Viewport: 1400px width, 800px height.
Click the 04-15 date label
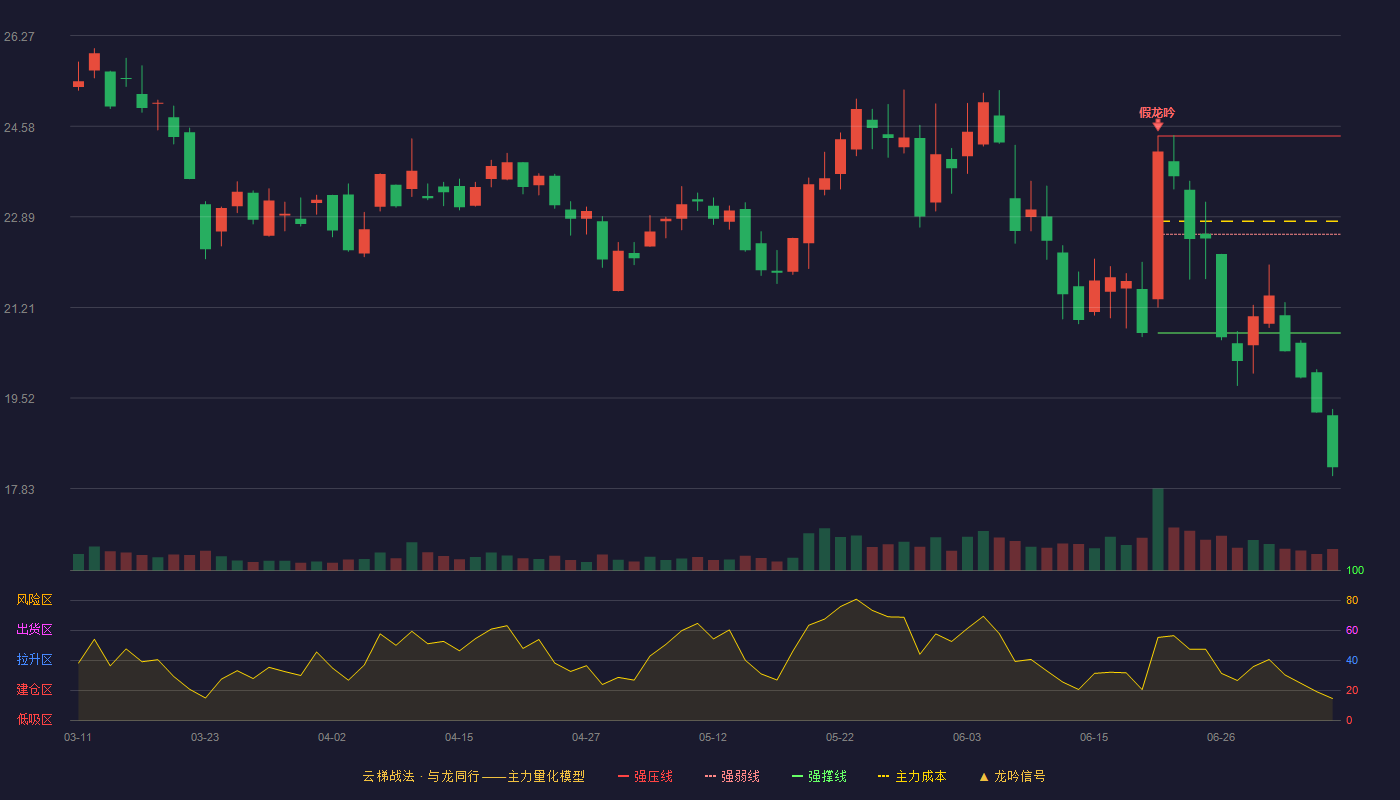pos(459,737)
